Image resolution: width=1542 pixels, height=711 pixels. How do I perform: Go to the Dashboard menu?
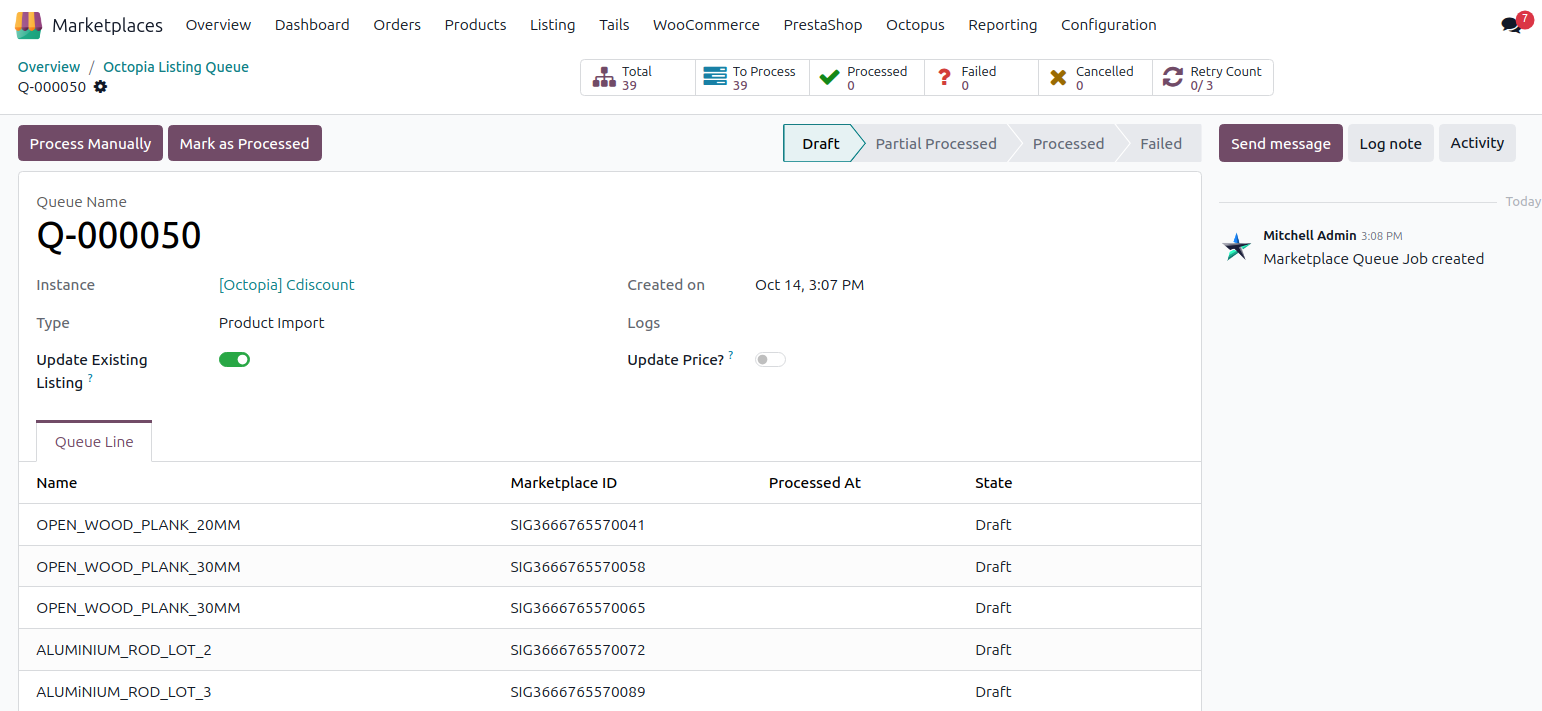point(312,25)
